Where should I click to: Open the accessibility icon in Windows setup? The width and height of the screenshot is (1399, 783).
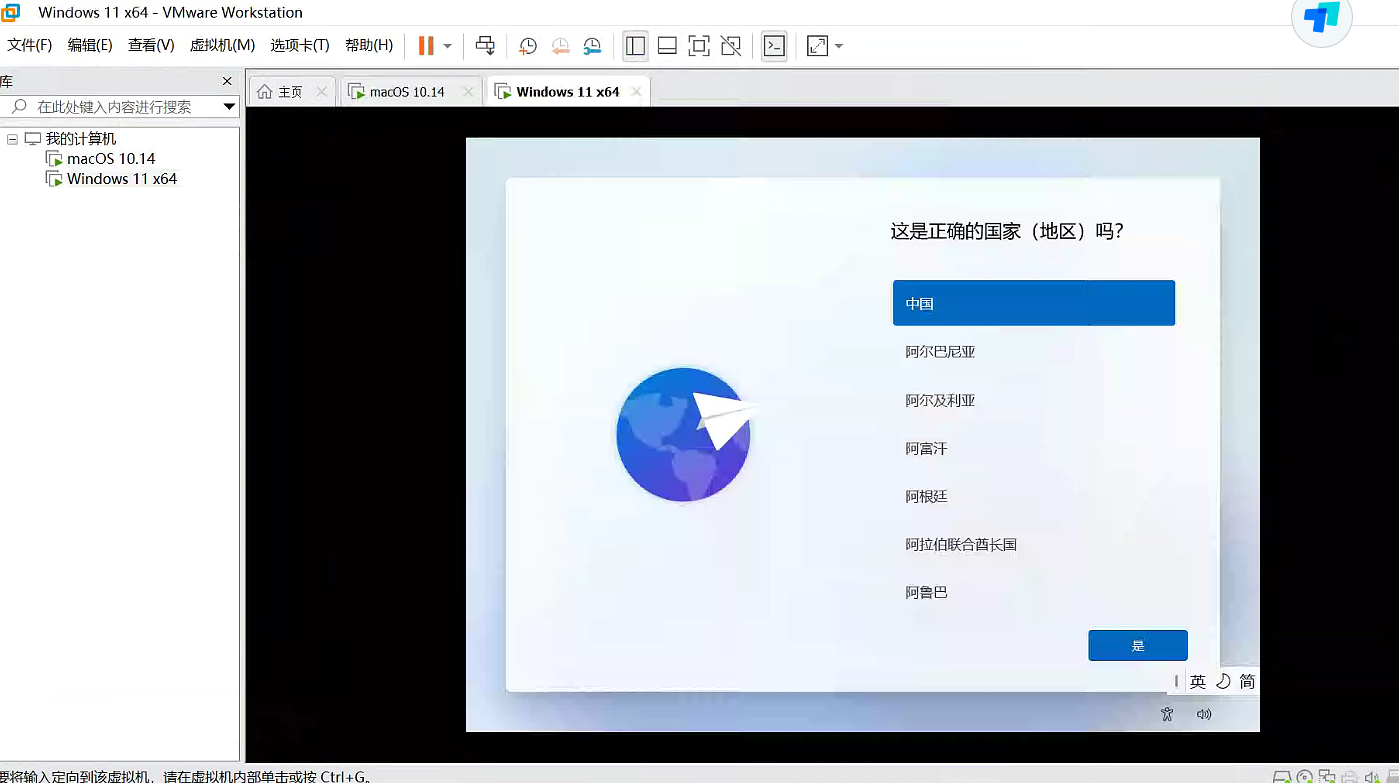click(1166, 714)
